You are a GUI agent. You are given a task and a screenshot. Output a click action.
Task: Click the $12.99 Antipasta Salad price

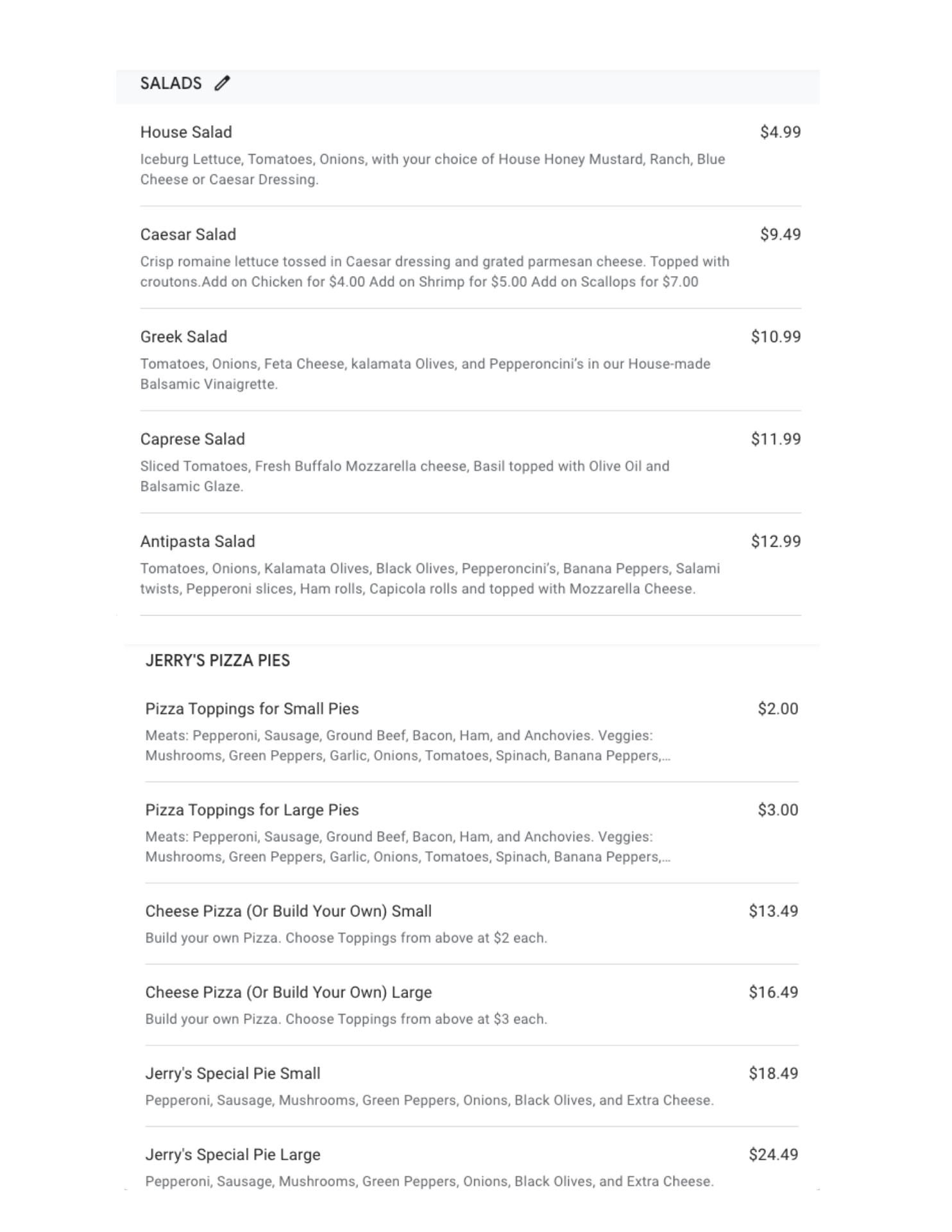pos(776,542)
